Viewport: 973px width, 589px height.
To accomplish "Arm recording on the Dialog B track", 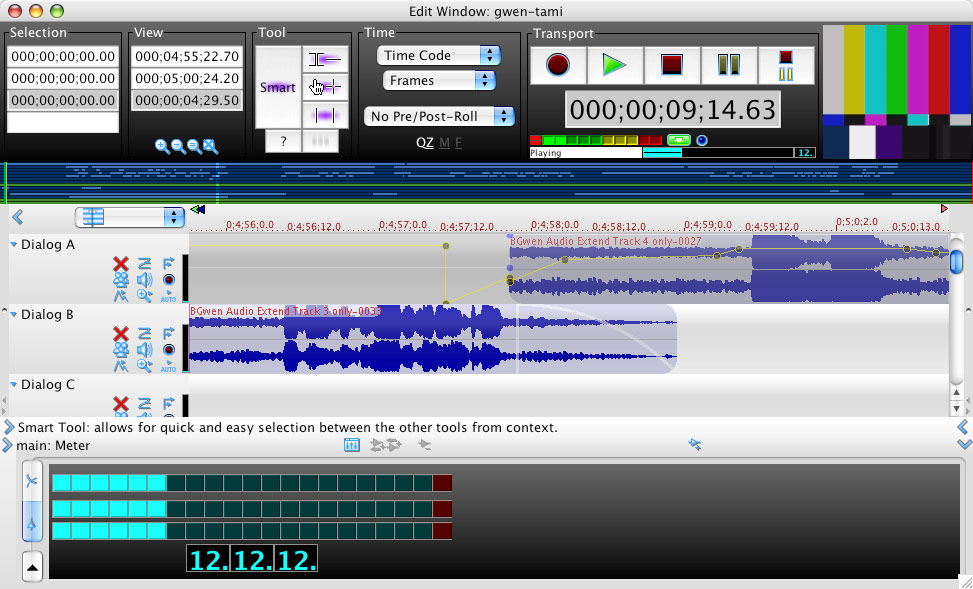I will pos(169,349).
